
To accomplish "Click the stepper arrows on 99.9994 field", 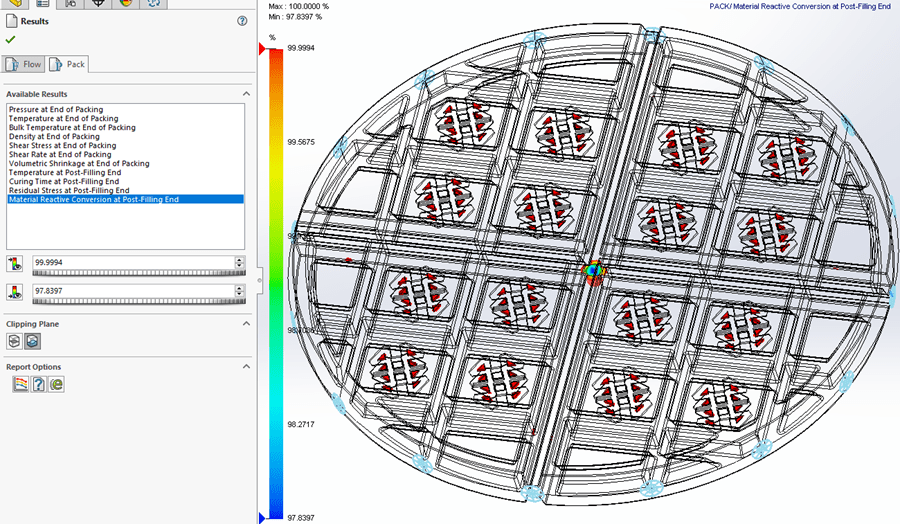I will pyautogui.click(x=239, y=262).
